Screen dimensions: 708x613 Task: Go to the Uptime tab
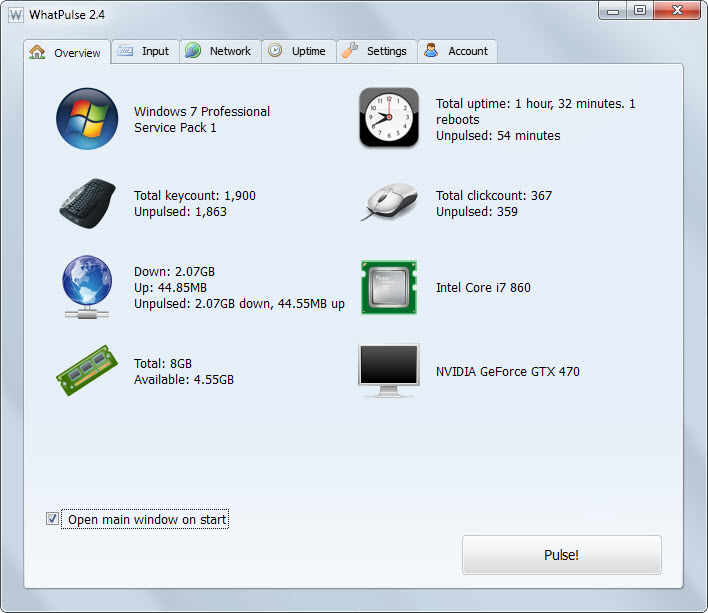(299, 51)
